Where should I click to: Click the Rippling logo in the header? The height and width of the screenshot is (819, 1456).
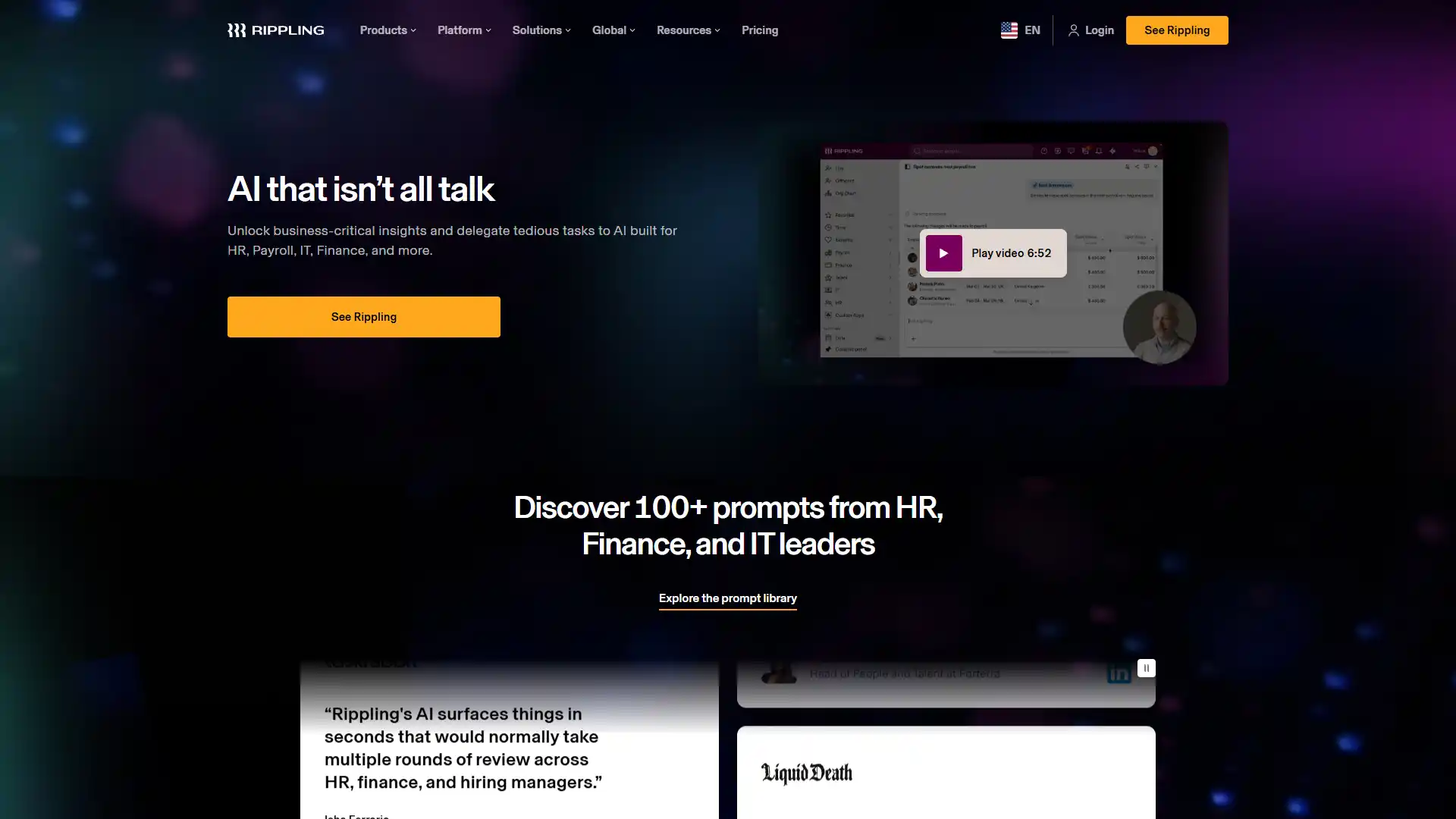276,30
